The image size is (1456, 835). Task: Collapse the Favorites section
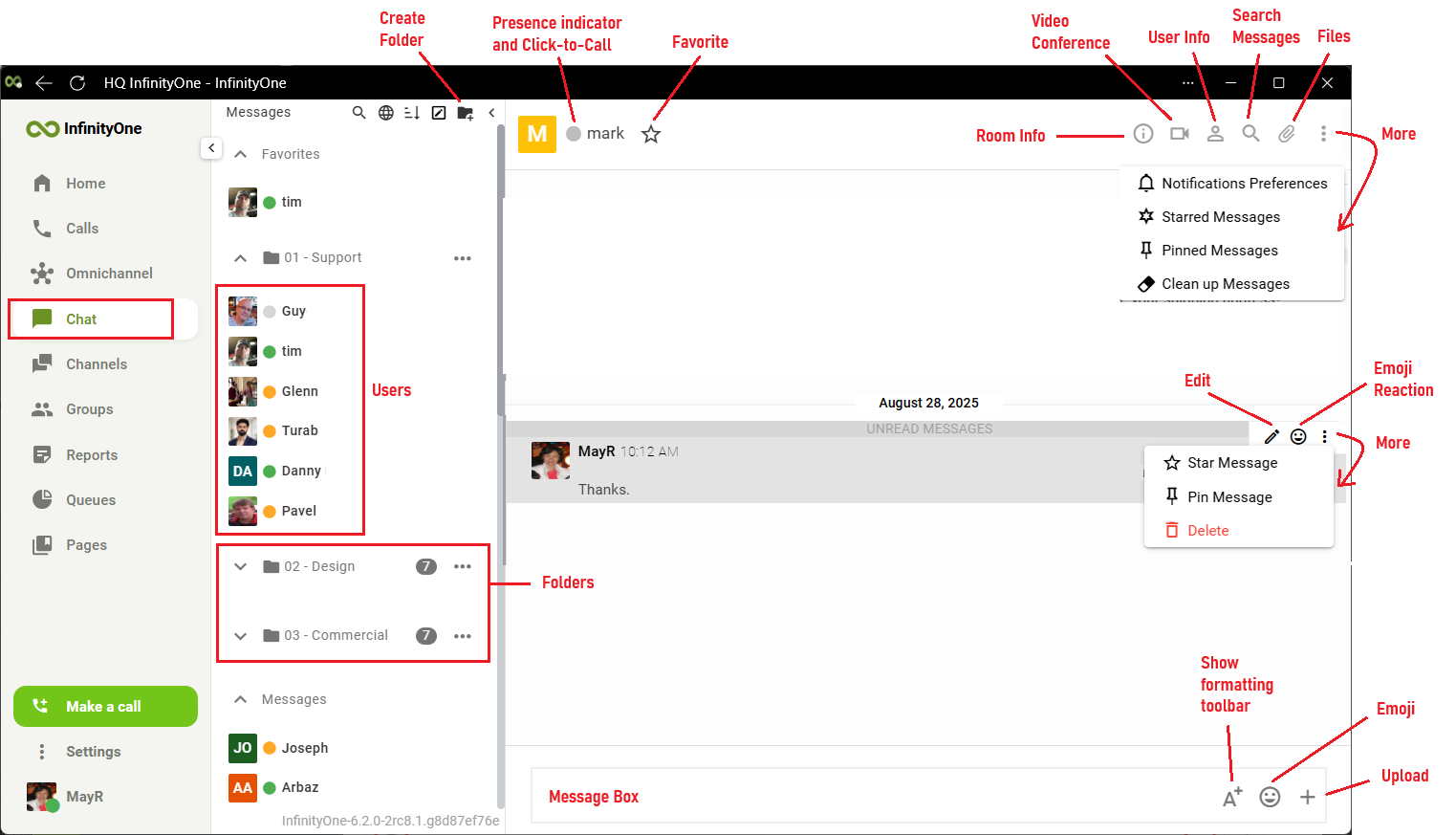tap(241, 154)
